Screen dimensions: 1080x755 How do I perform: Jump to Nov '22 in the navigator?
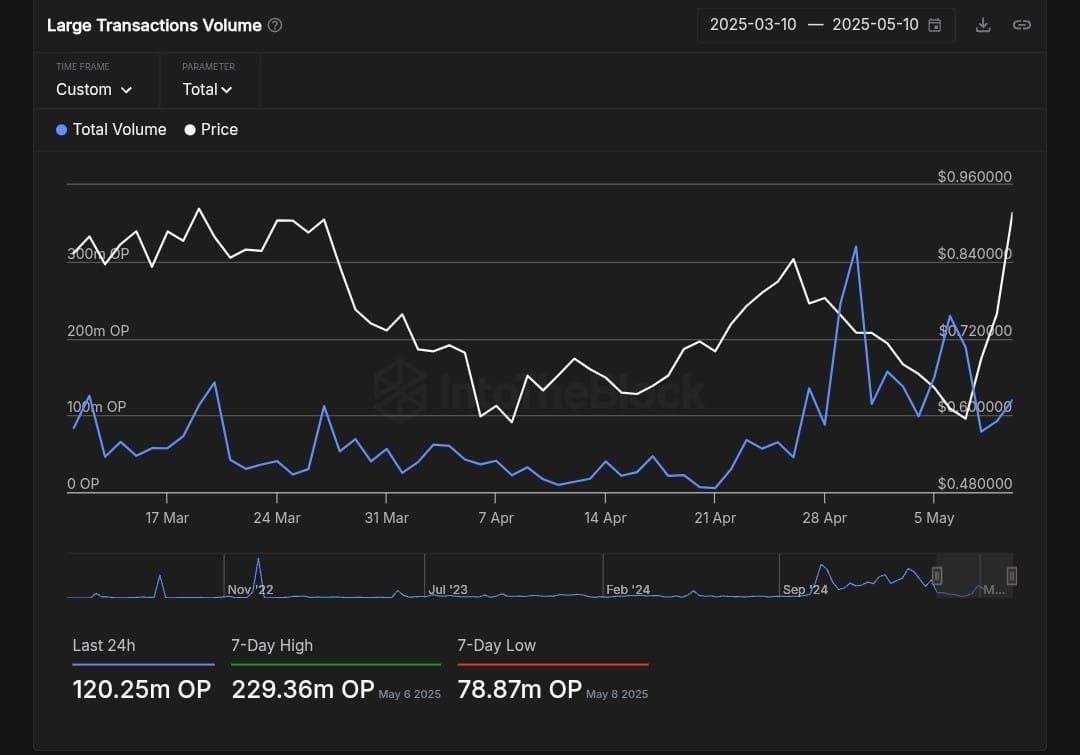[250, 590]
